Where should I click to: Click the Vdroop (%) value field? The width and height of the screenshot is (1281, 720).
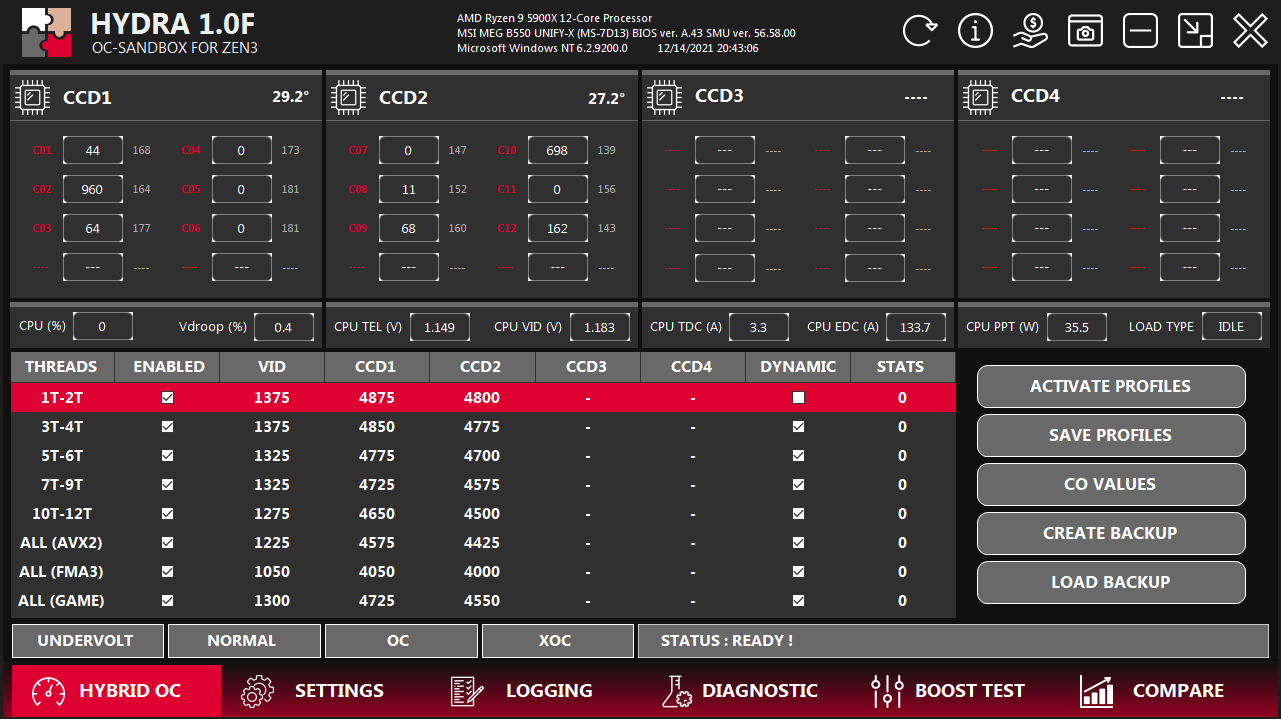pyautogui.click(x=284, y=327)
